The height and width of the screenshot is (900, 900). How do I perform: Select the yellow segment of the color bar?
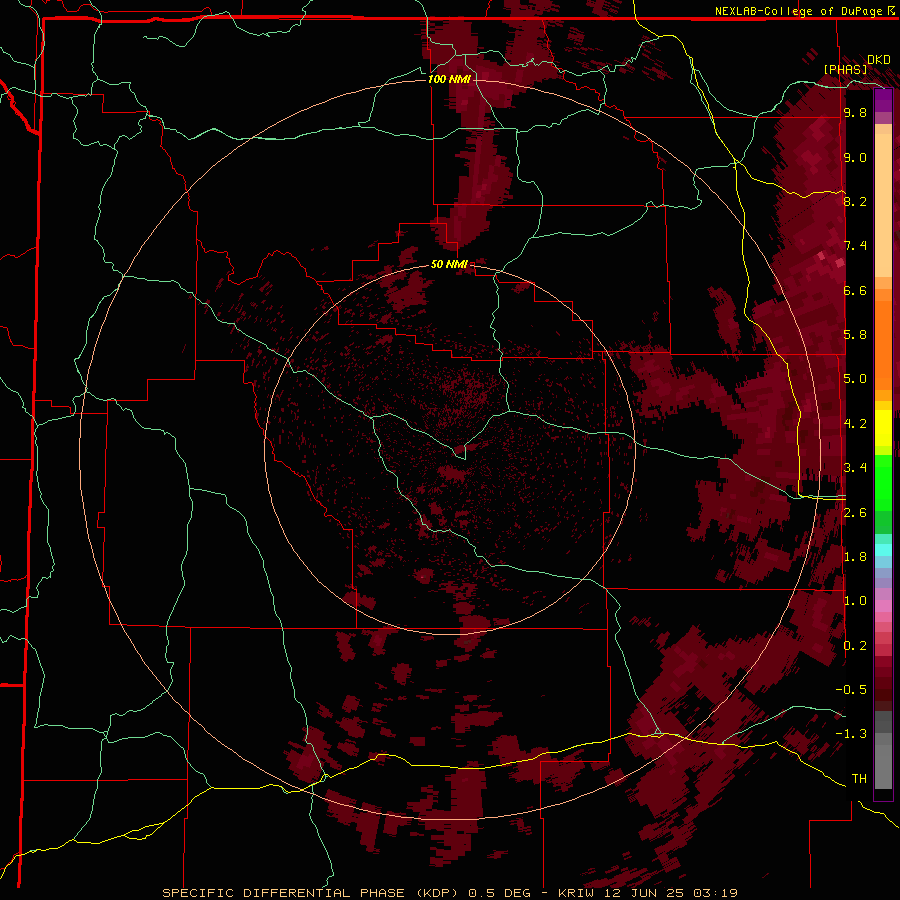883,428
